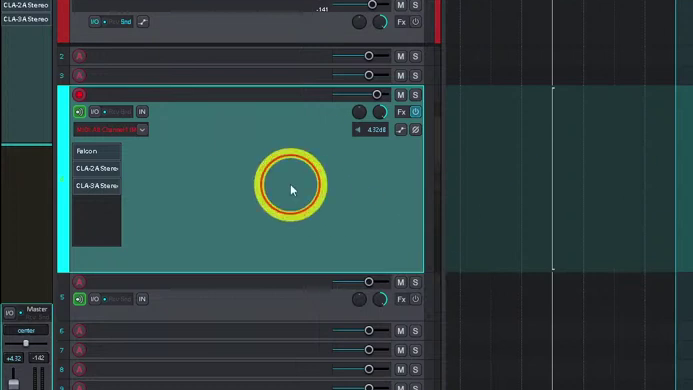
Task: Disarm the red record button on selected track
Action: point(79,95)
